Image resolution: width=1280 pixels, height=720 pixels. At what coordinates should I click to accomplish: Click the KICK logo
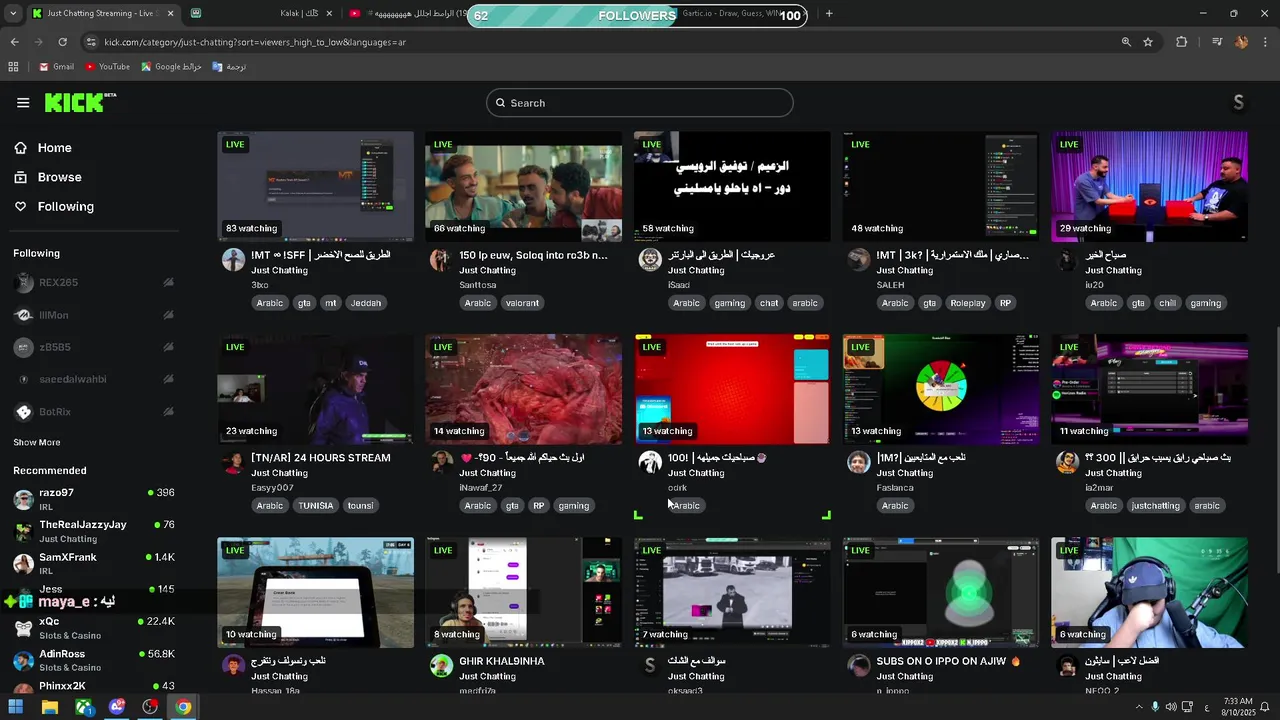click(80, 102)
